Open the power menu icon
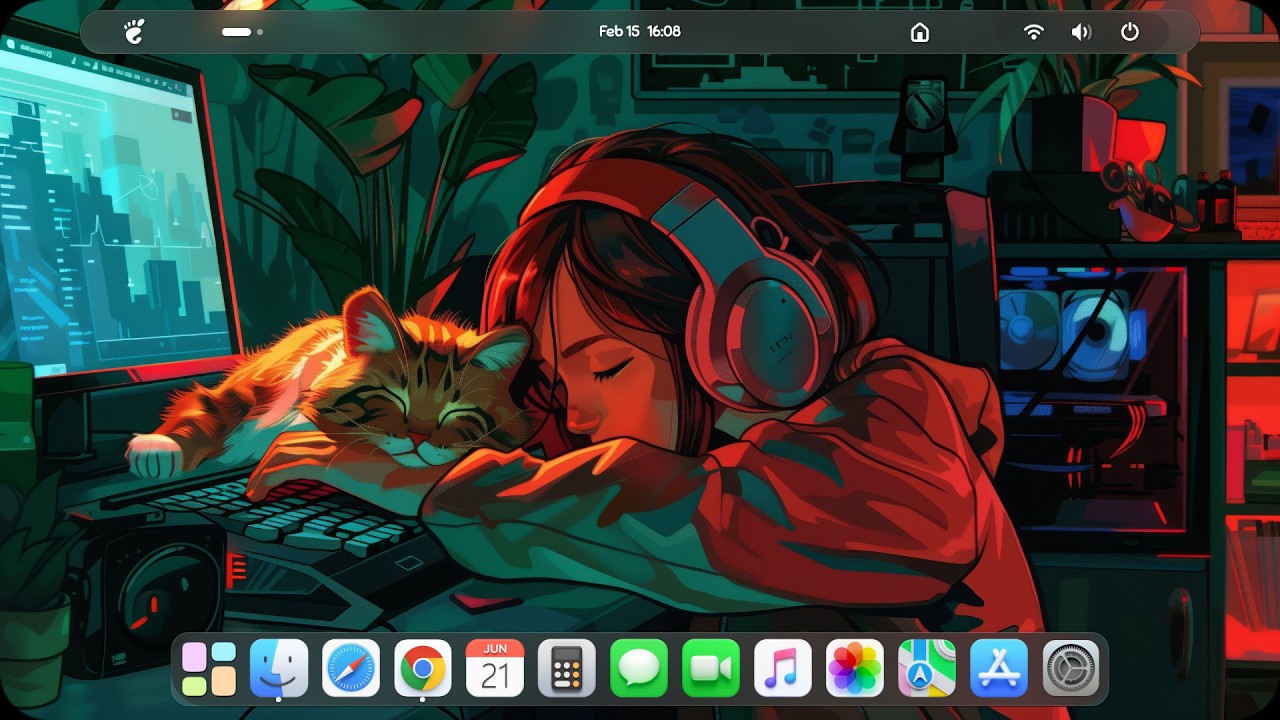Screen dimensions: 1280x720 coord(1130,32)
